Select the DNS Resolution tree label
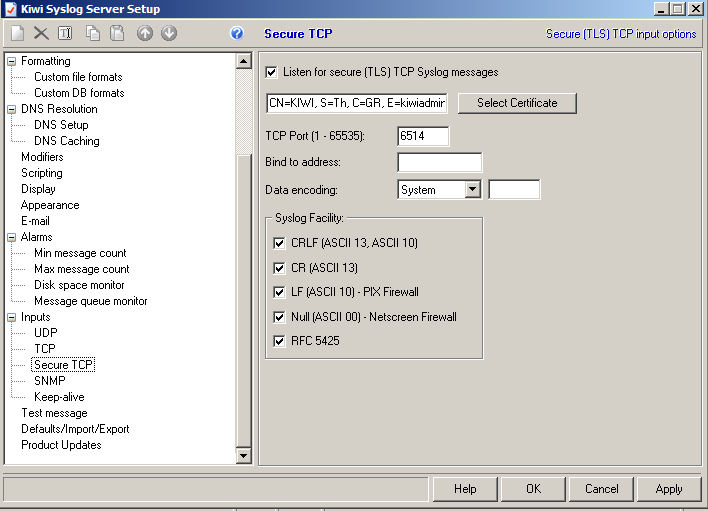Image resolution: width=708 pixels, height=511 pixels. (x=59, y=109)
